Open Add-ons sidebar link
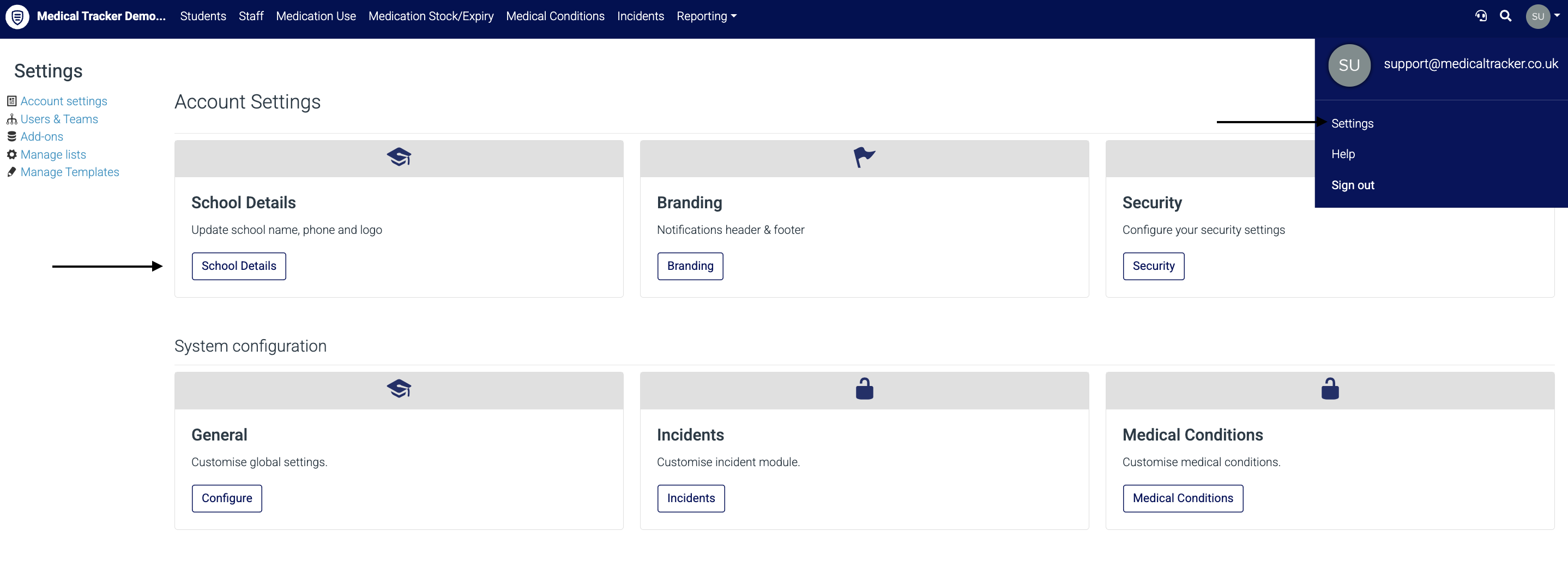This screenshot has height=567, width=1568. coord(42,136)
